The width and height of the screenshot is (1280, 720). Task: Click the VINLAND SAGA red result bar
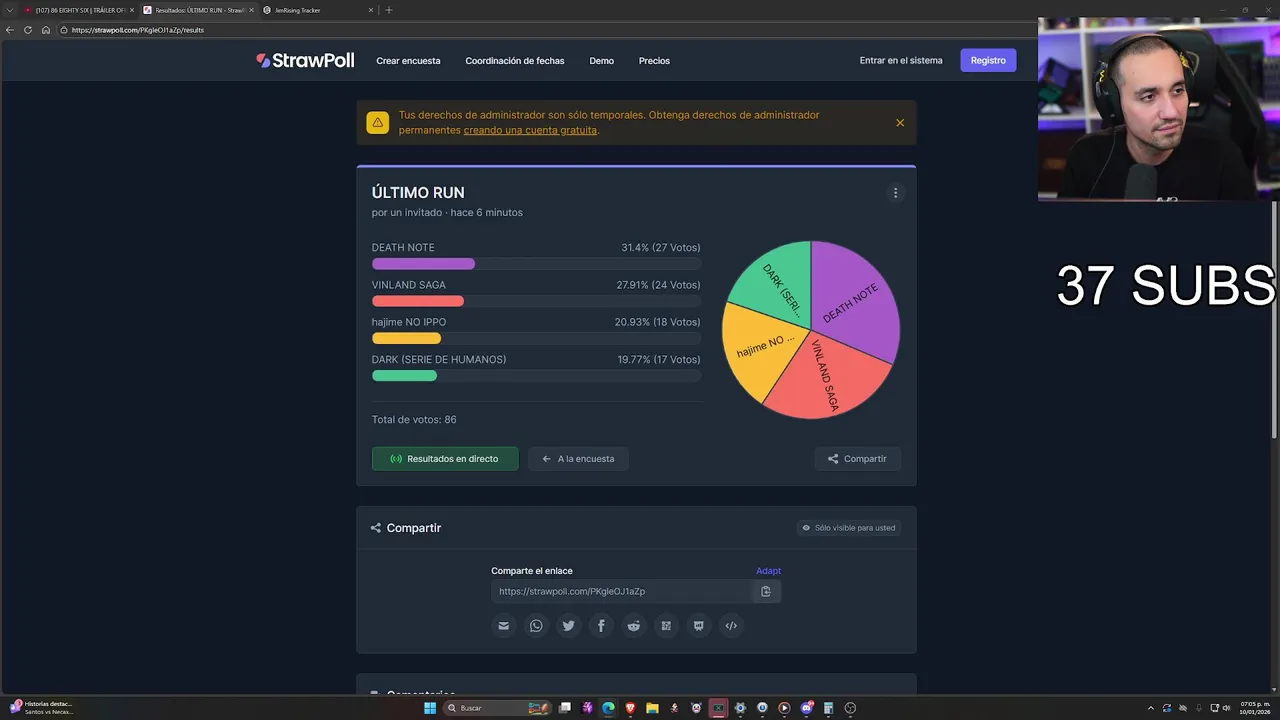pos(418,301)
